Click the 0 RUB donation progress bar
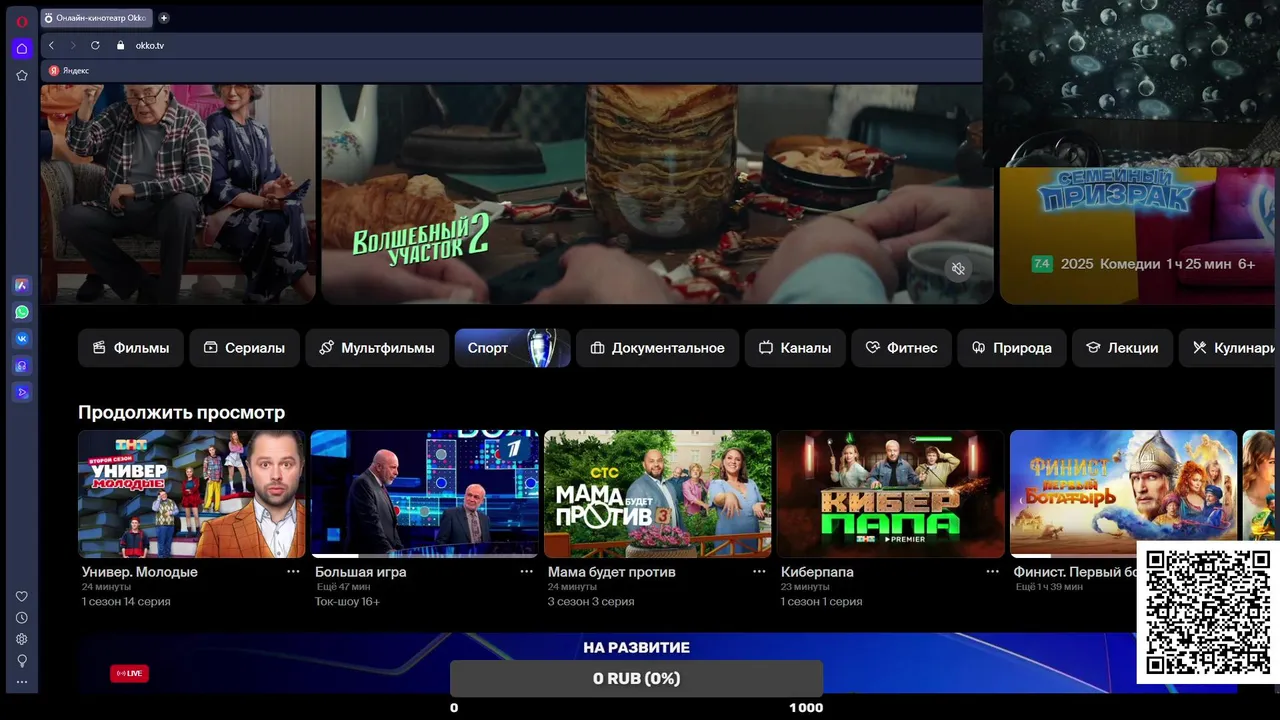The height and width of the screenshot is (720, 1280). (x=636, y=678)
